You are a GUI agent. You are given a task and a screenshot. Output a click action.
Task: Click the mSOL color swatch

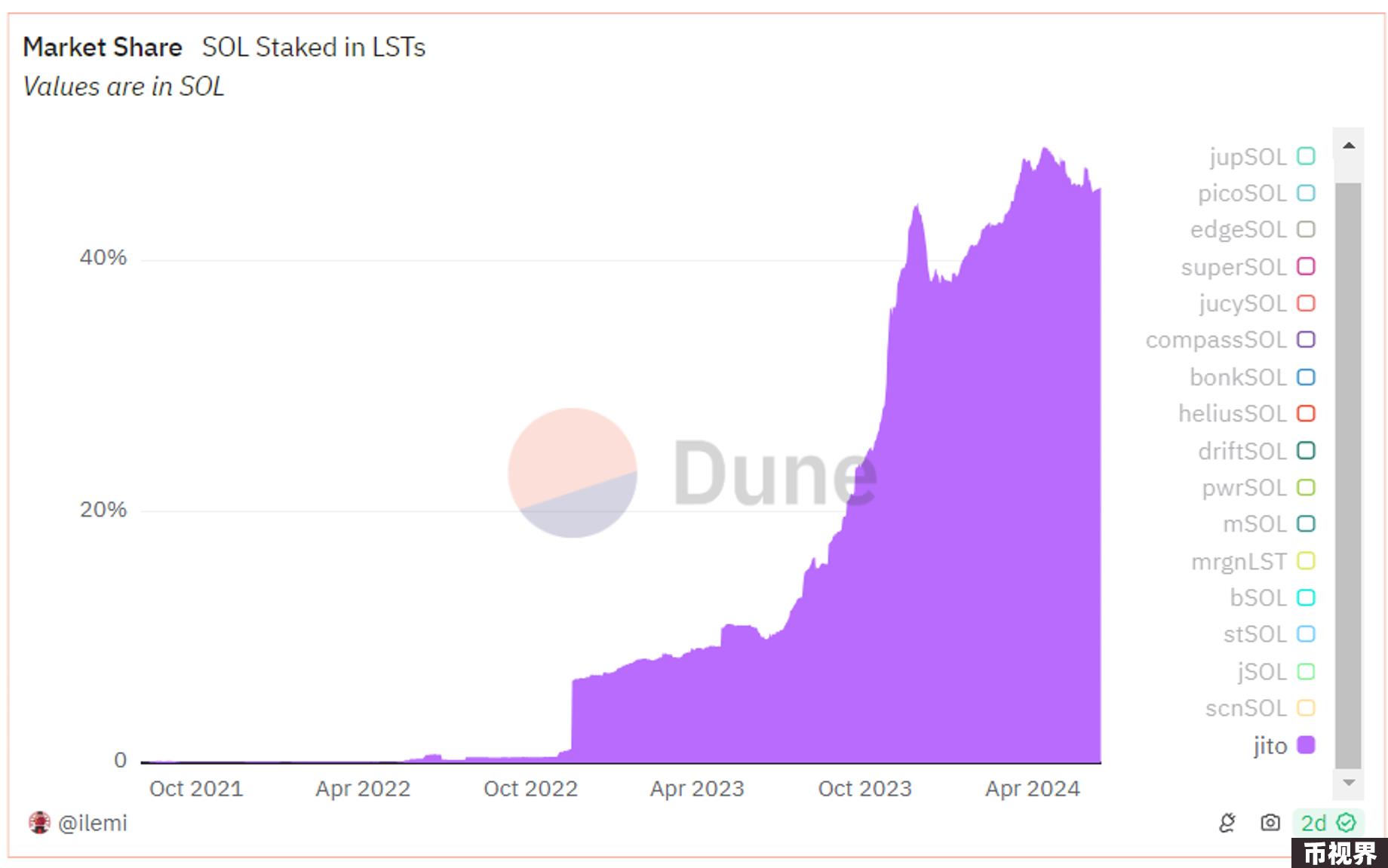pyautogui.click(x=1306, y=524)
